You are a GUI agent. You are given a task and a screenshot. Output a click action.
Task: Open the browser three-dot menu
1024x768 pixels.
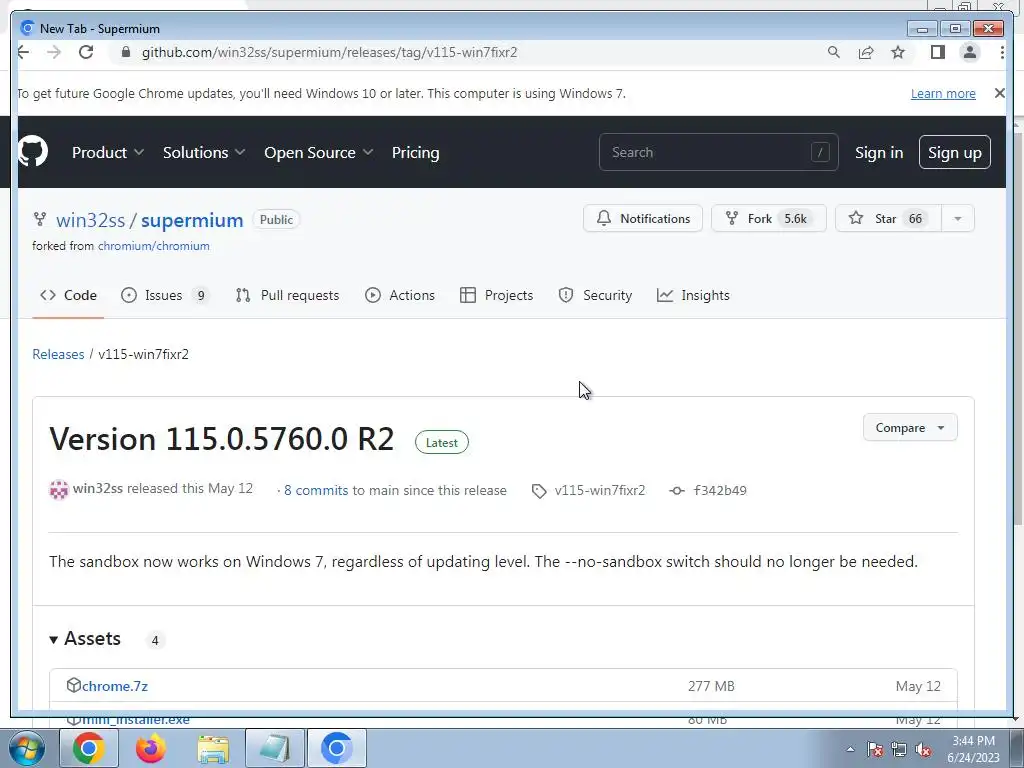pyautogui.click(x=1002, y=52)
